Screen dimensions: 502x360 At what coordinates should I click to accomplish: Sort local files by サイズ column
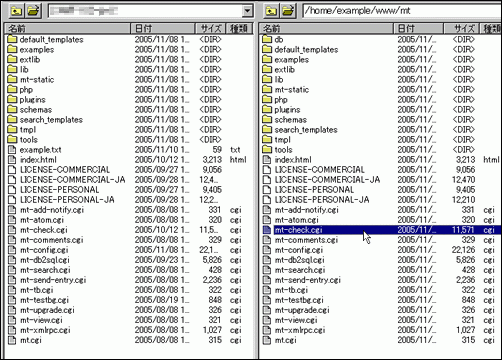[x=211, y=29]
